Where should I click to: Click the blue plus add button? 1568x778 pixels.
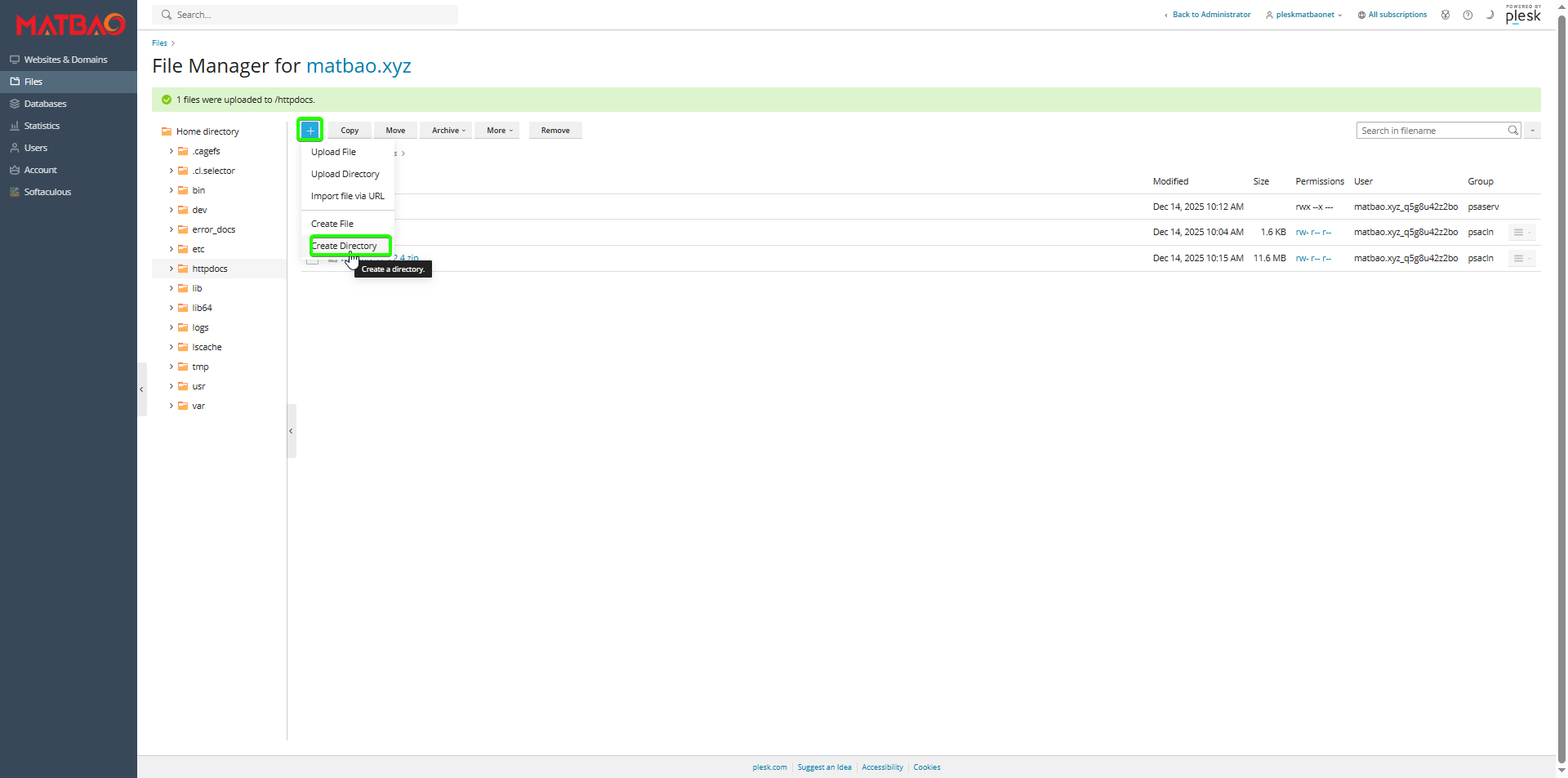coord(310,131)
